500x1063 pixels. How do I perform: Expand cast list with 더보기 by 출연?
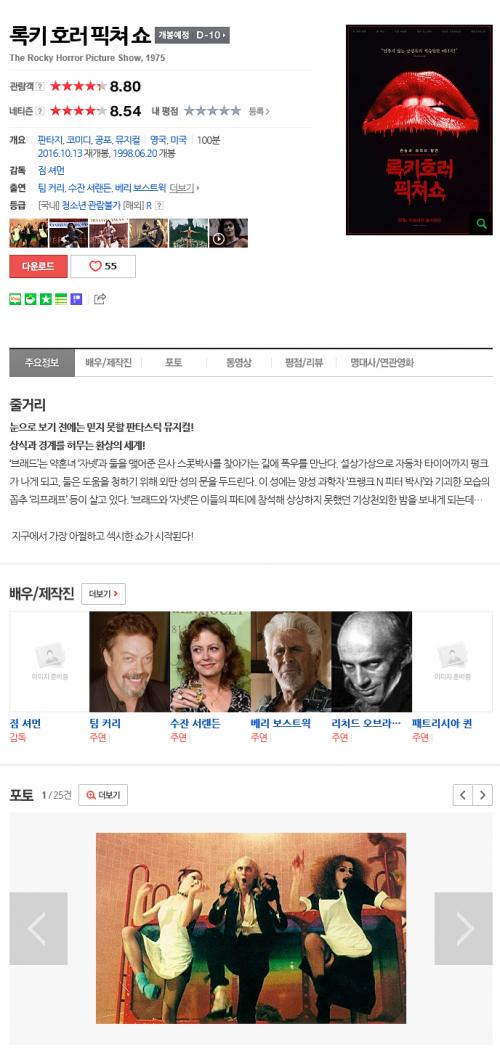[184, 188]
